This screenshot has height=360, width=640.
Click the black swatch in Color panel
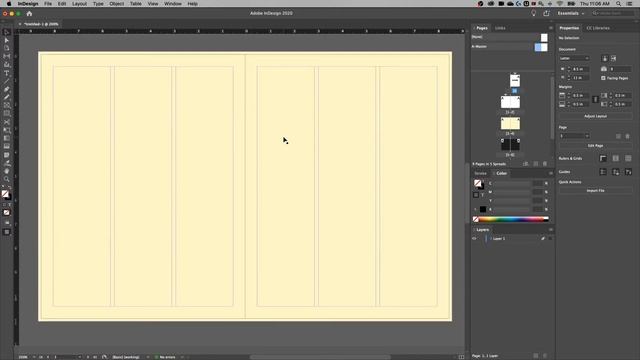tap(483, 209)
